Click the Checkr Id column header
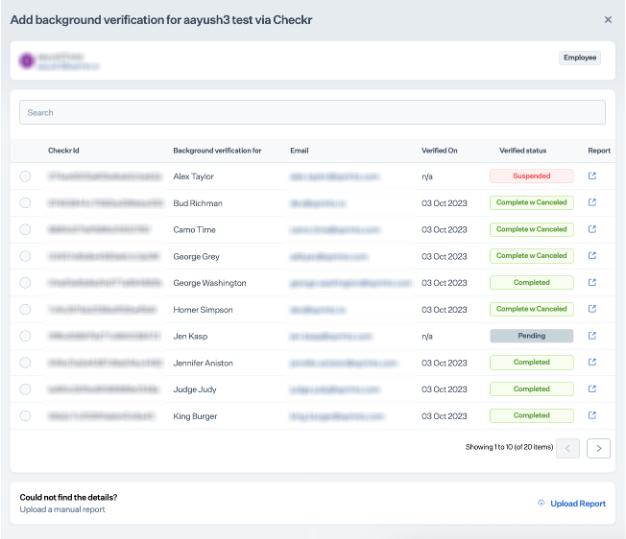 64,151
